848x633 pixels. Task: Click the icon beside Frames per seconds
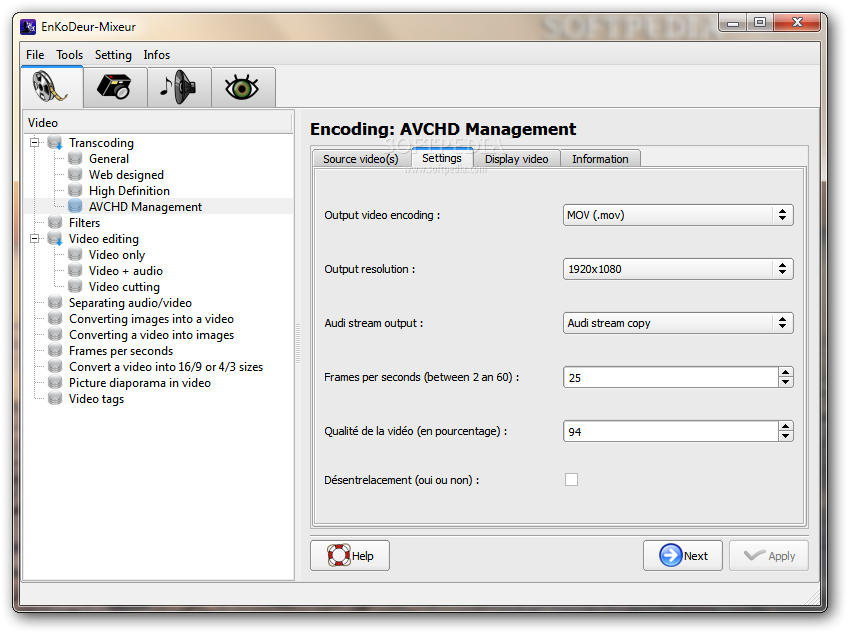tap(55, 351)
